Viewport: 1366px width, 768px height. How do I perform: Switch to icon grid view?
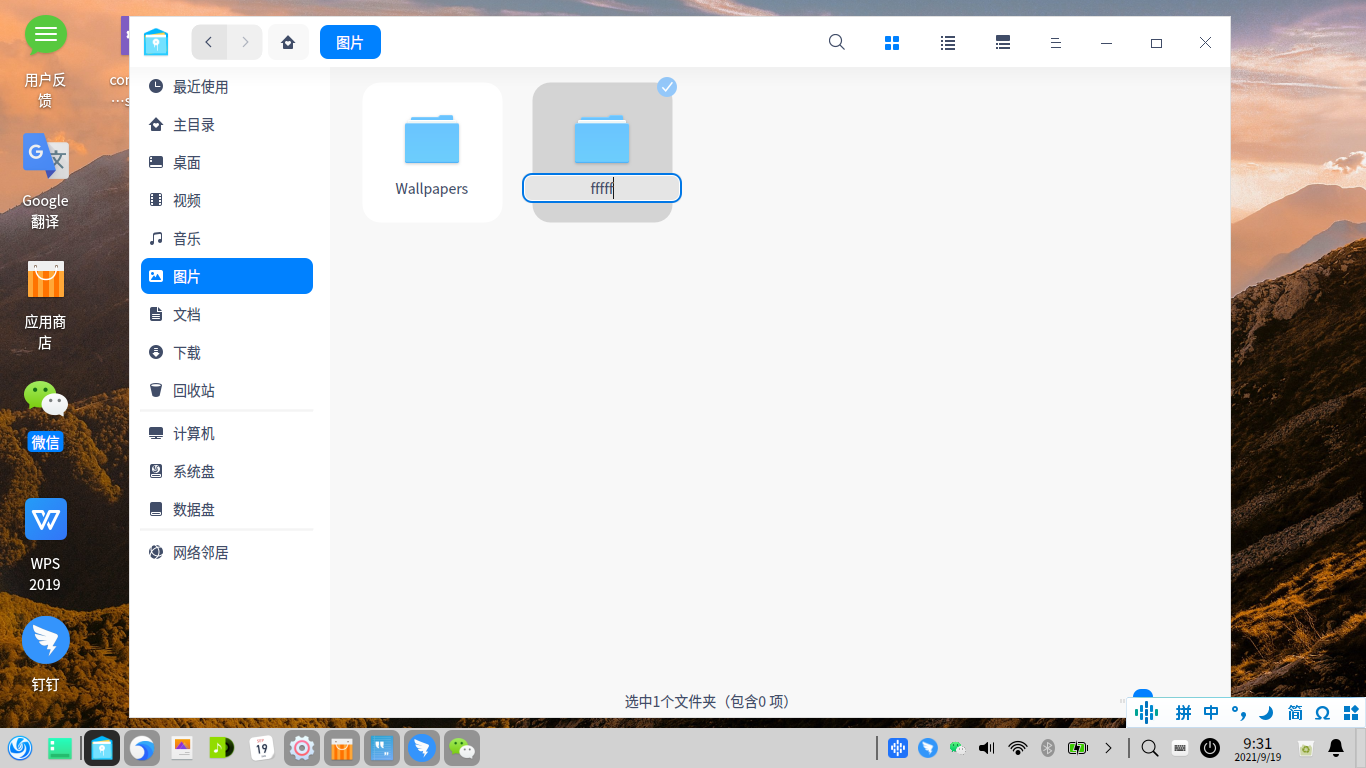point(892,43)
